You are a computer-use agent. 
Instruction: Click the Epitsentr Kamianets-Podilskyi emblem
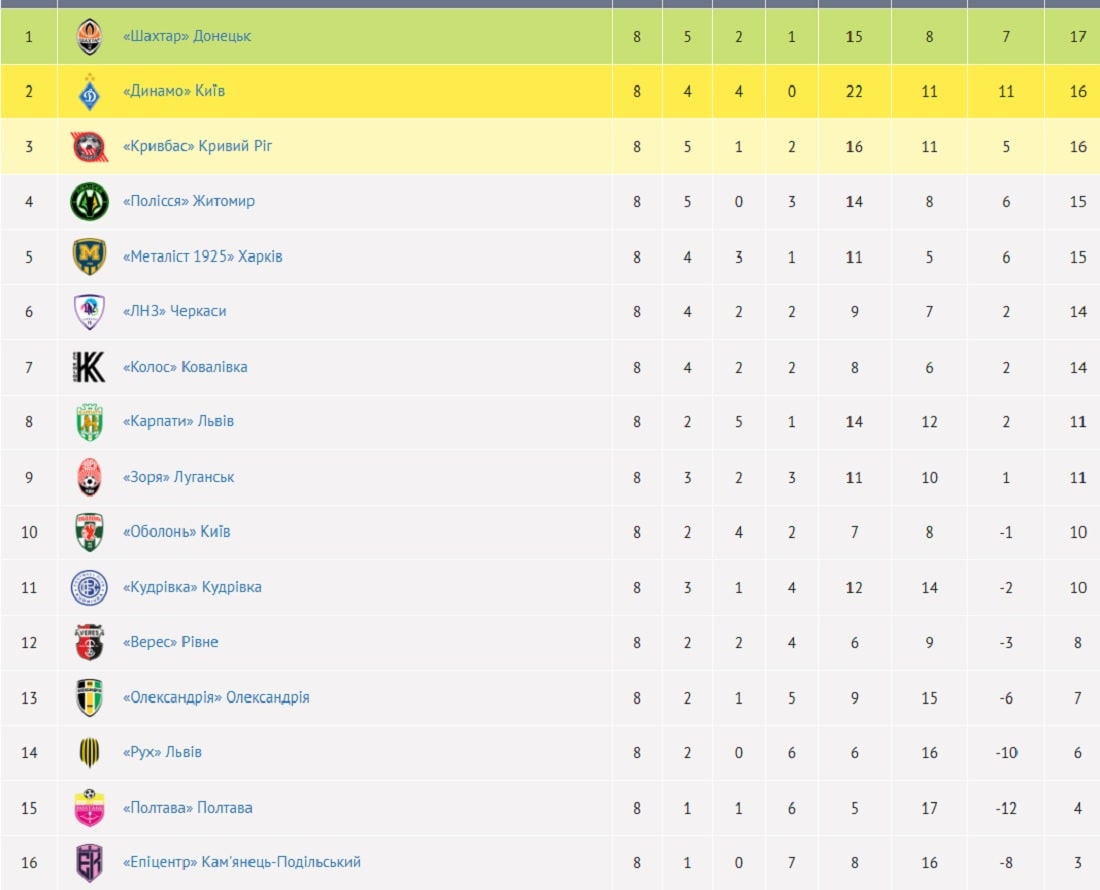89,862
